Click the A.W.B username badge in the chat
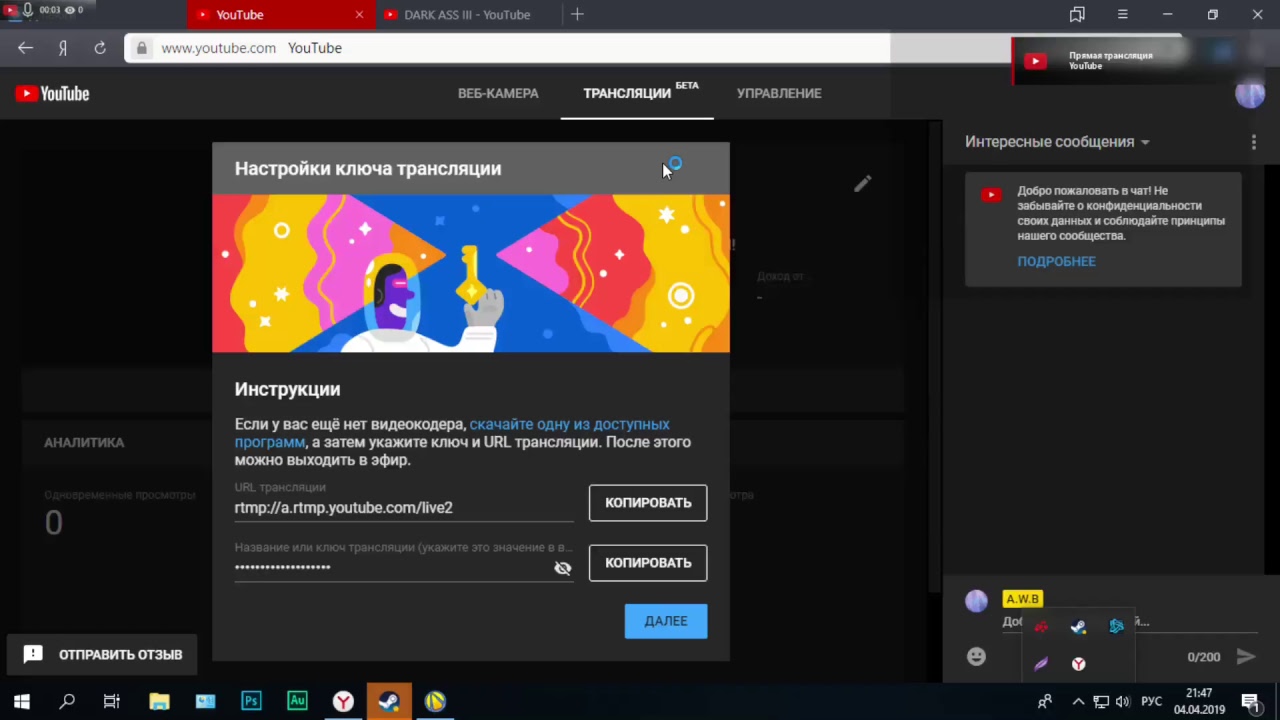Screen dimensions: 1280x720 1022,599
